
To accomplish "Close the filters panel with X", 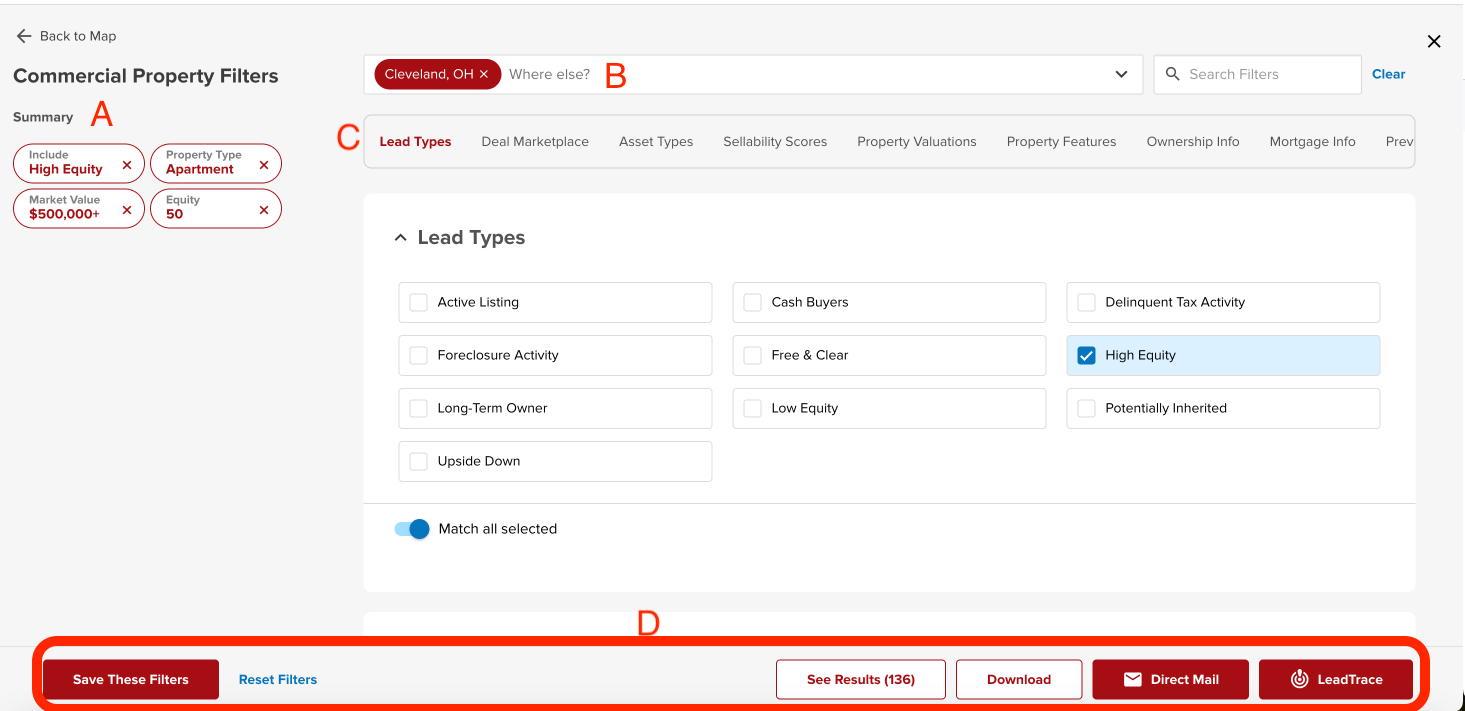I will (x=1434, y=41).
